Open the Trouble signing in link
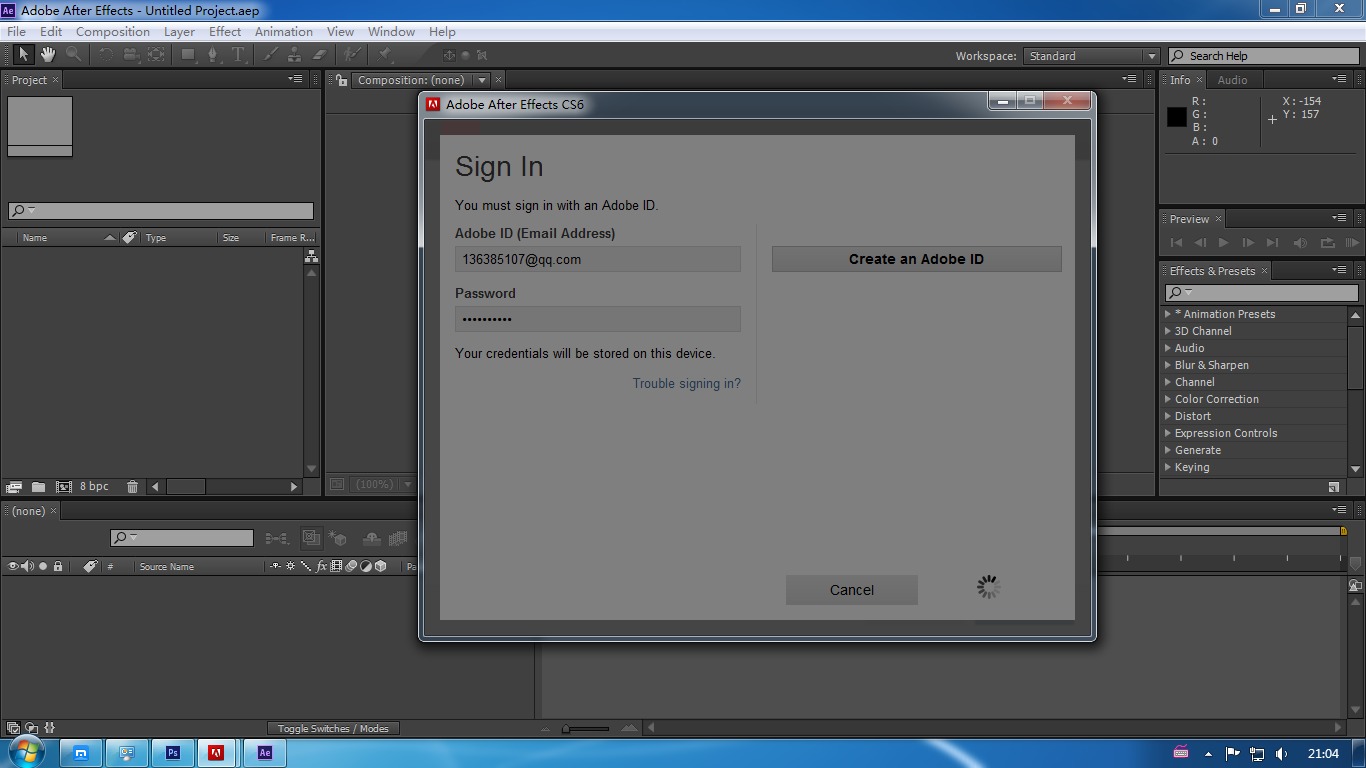Screen dimensions: 1366x768 (x=687, y=383)
